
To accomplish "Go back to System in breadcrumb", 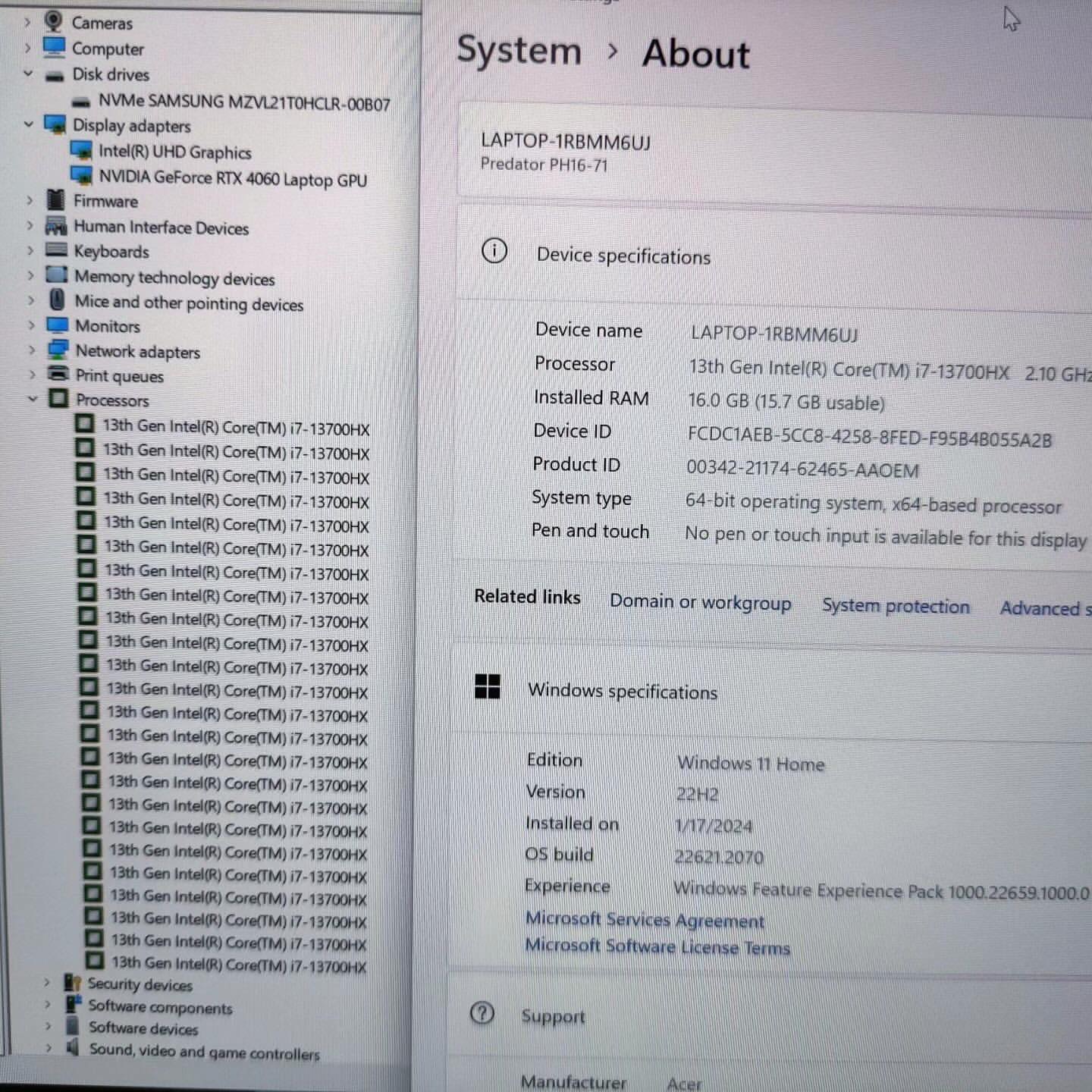I will [519, 50].
